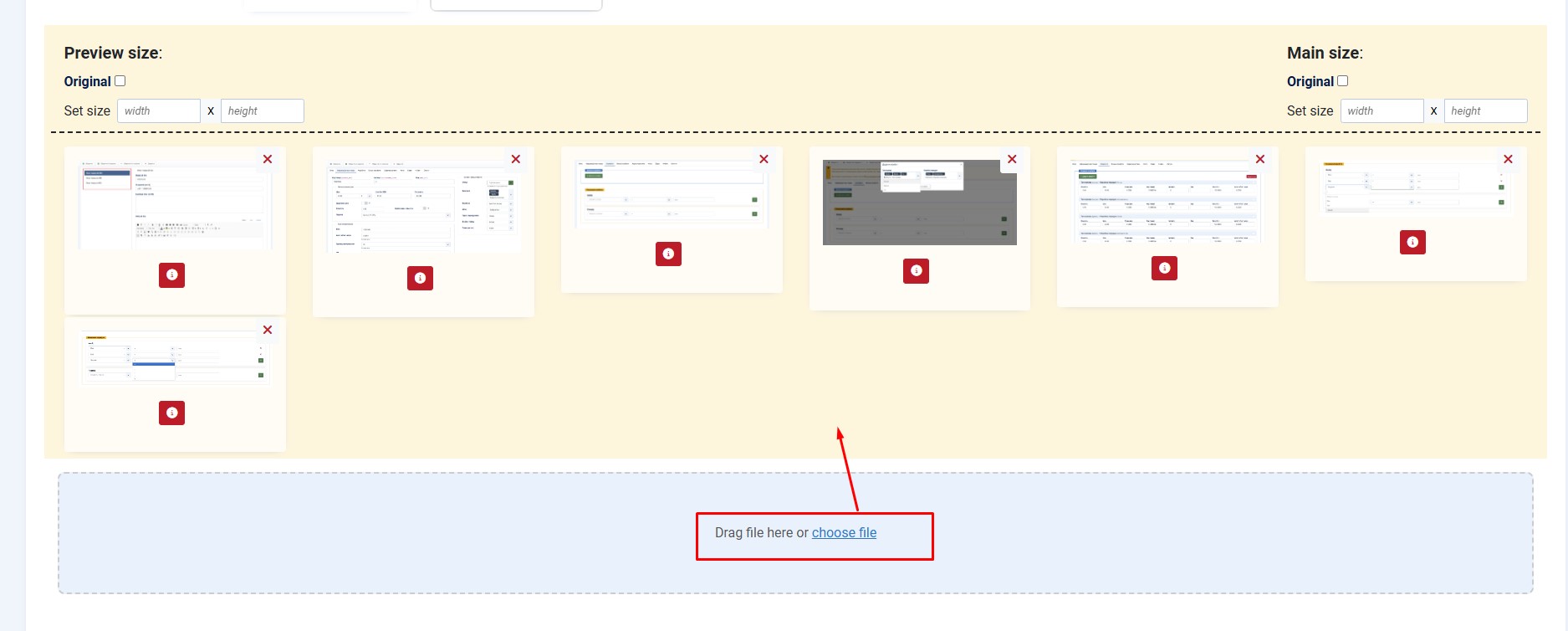Viewport: 1568px width, 631px height.
Task: Delete the last image in first row
Action: [x=1508, y=159]
